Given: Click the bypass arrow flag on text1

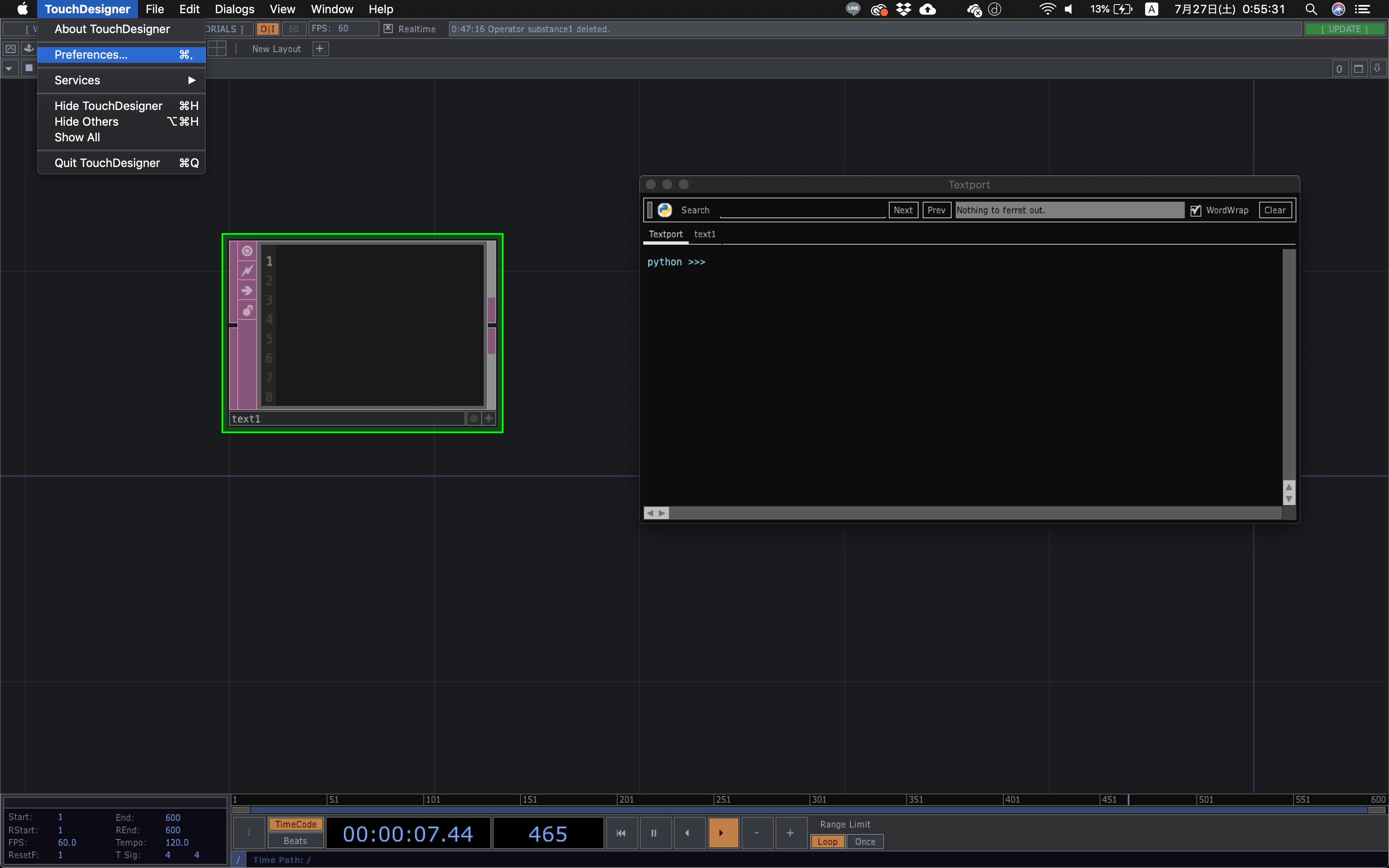Looking at the screenshot, I should (x=247, y=291).
